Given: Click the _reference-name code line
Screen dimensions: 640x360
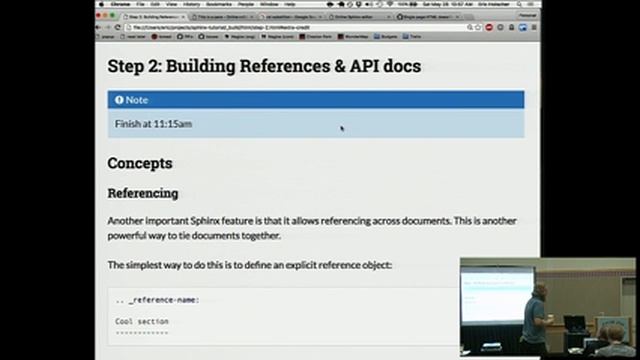Looking at the screenshot, I should tap(158, 300).
